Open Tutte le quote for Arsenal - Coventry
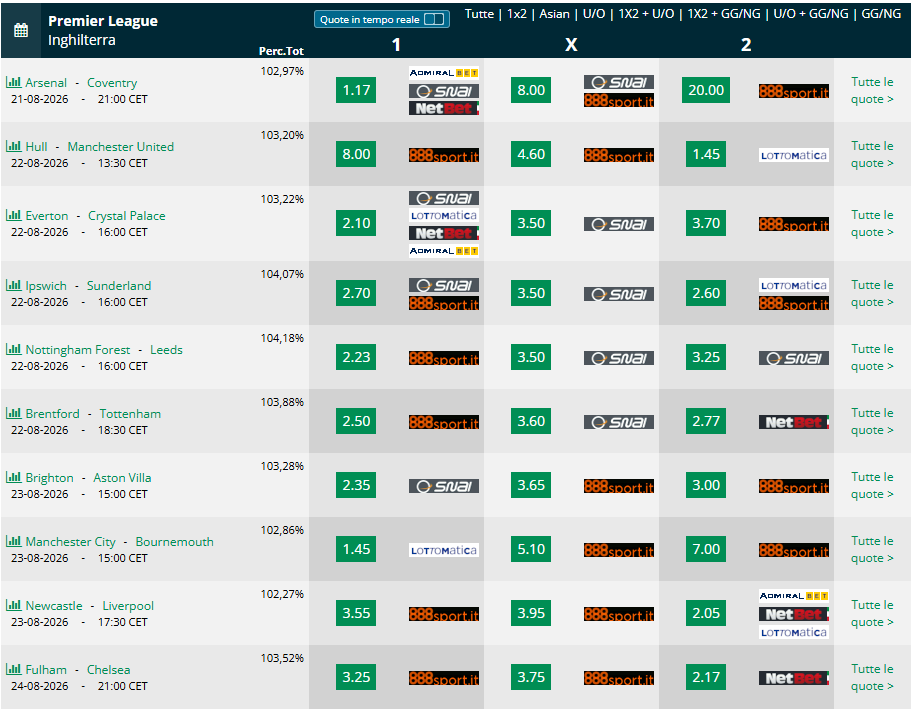 (x=872, y=90)
